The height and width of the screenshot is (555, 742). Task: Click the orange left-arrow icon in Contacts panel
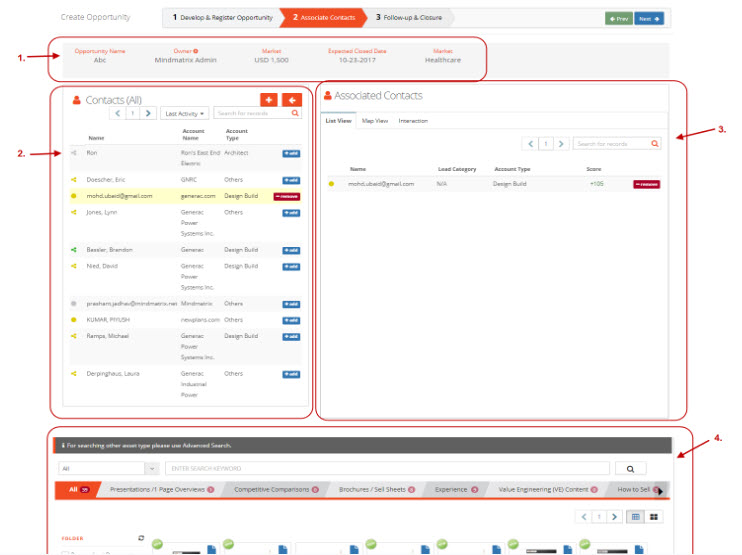tap(292, 100)
